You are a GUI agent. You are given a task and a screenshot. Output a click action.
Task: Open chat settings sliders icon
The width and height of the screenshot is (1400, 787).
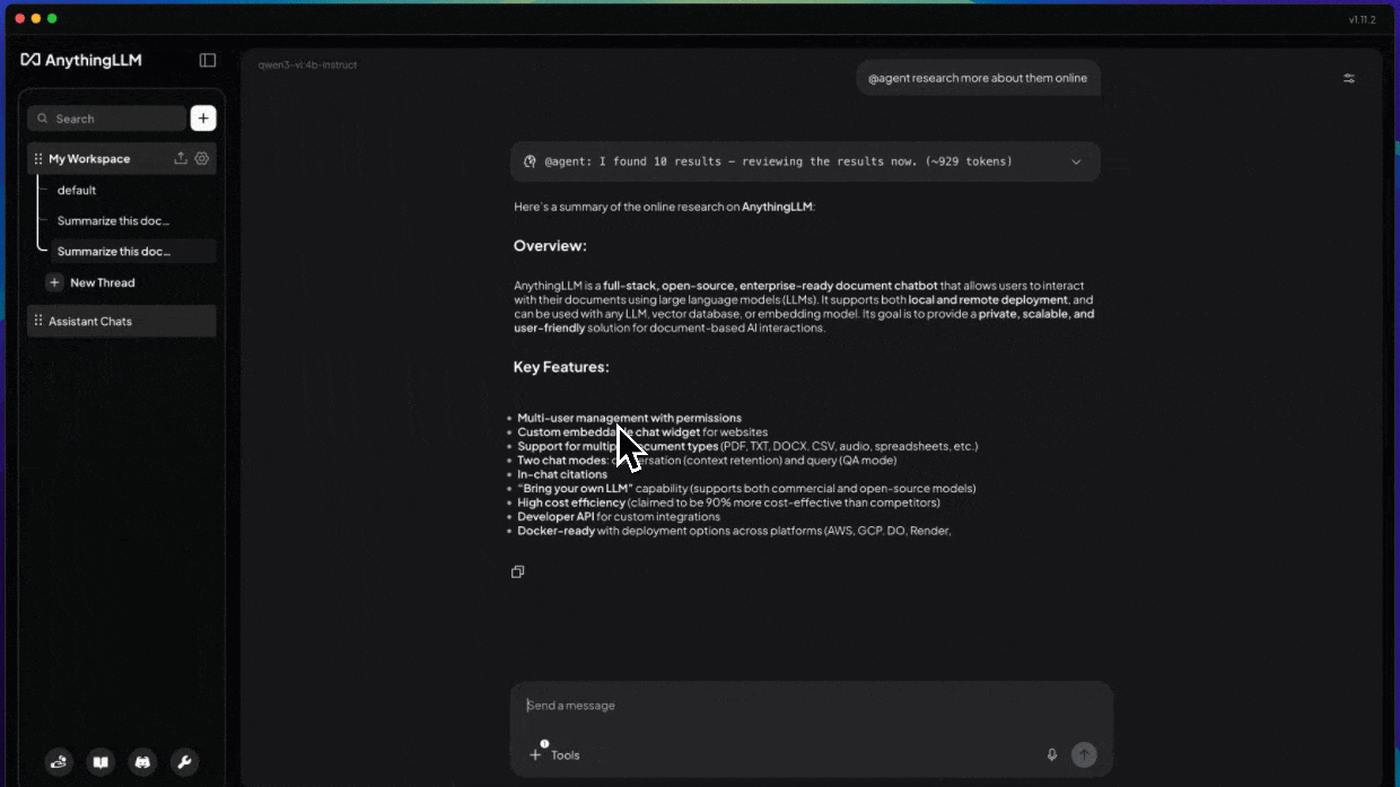coord(1349,78)
